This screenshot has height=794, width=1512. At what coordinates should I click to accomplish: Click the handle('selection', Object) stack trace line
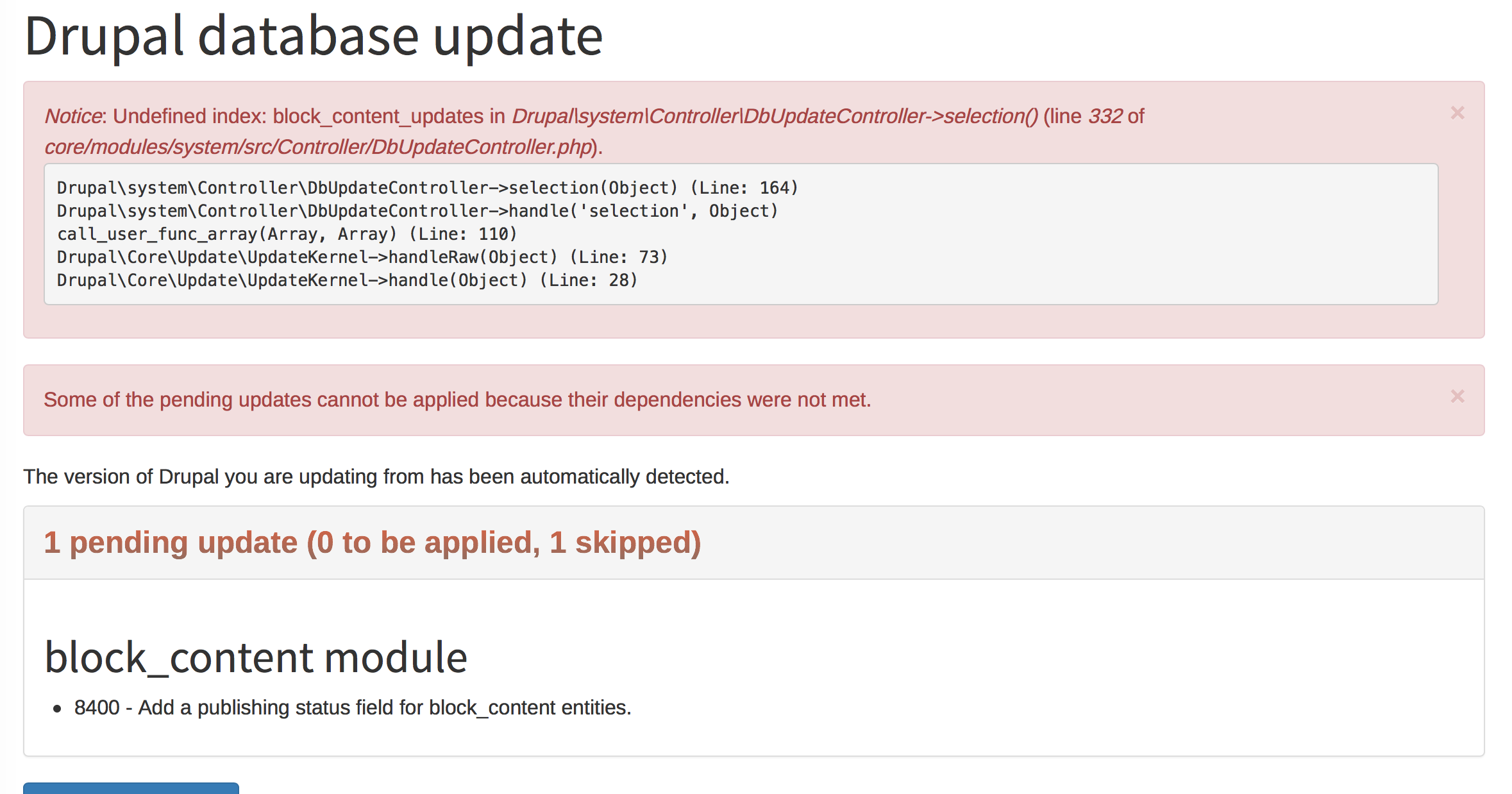[417, 211]
